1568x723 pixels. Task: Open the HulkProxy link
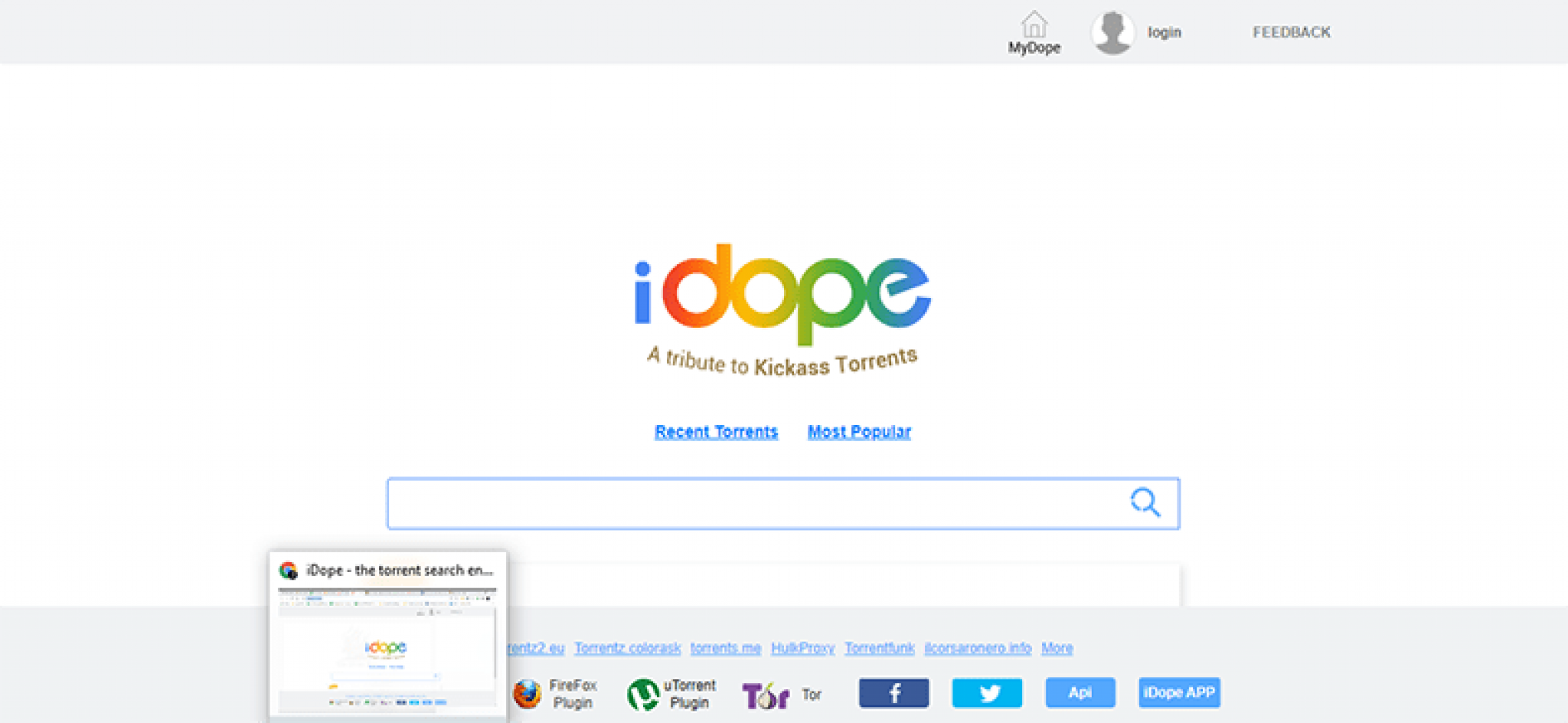pyautogui.click(x=803, y=648)
